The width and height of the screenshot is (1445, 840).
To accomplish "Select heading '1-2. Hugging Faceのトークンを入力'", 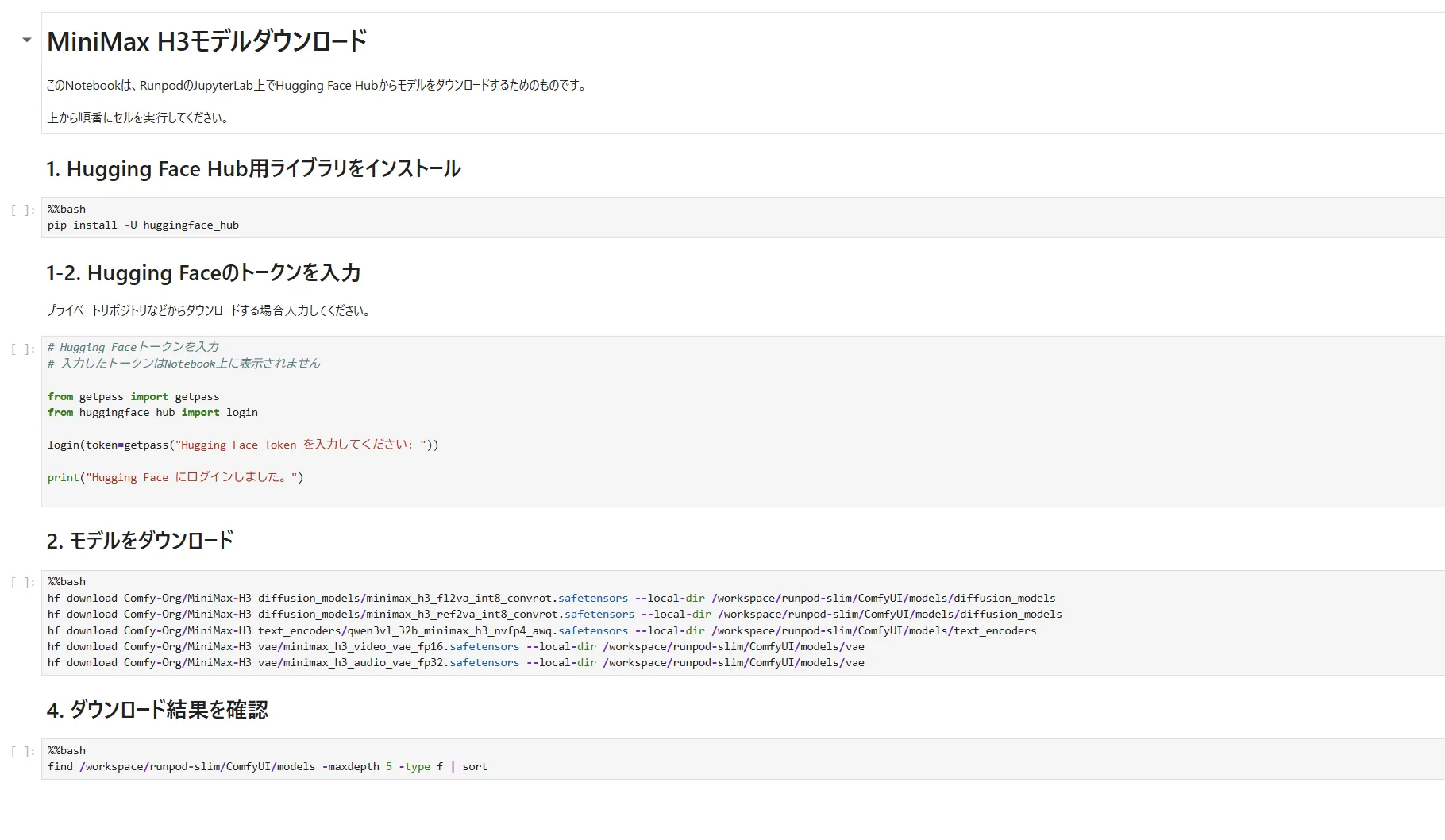I will pos(203,273).
